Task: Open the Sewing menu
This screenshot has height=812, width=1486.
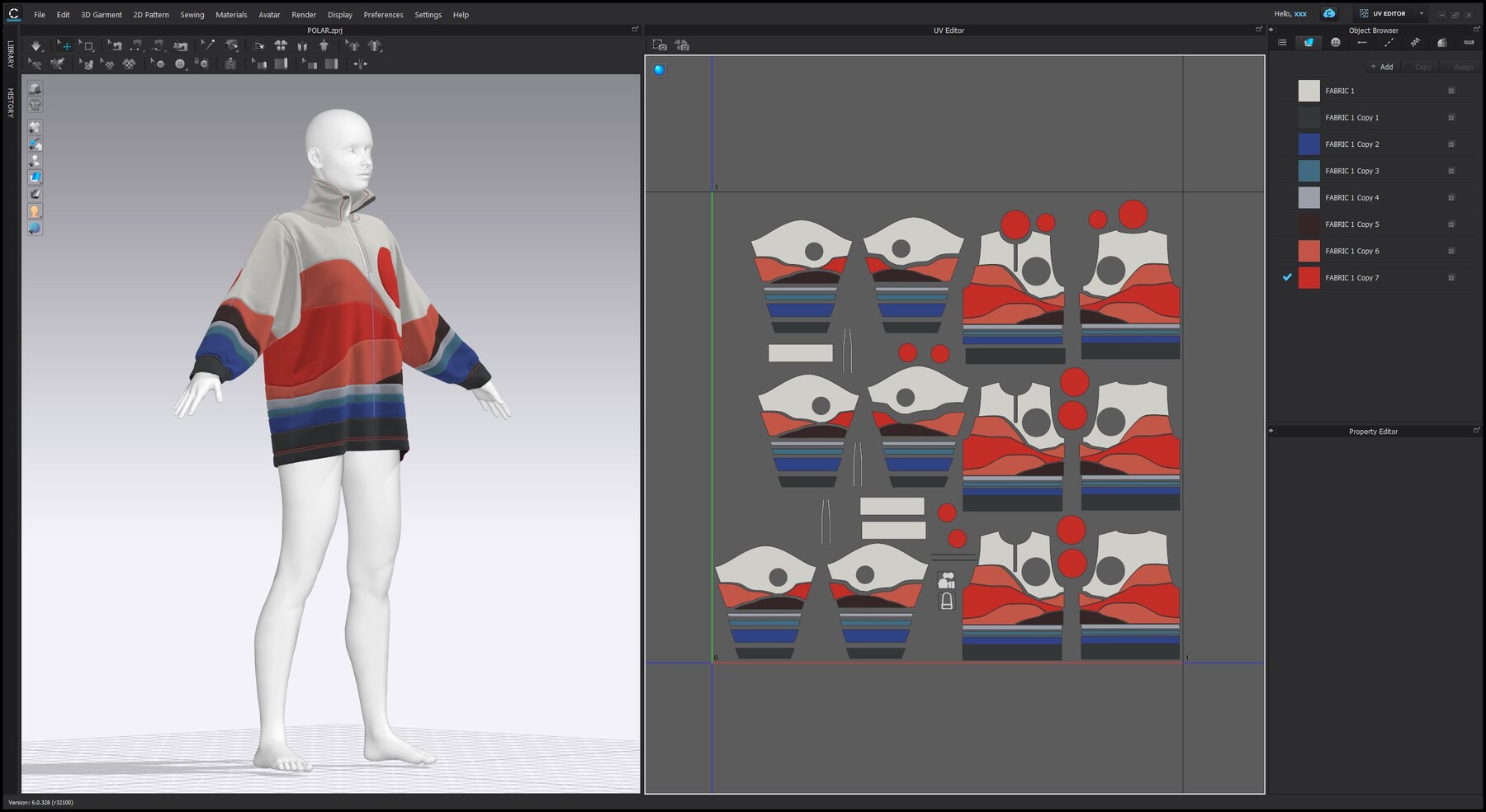Action: click(192, 14)
